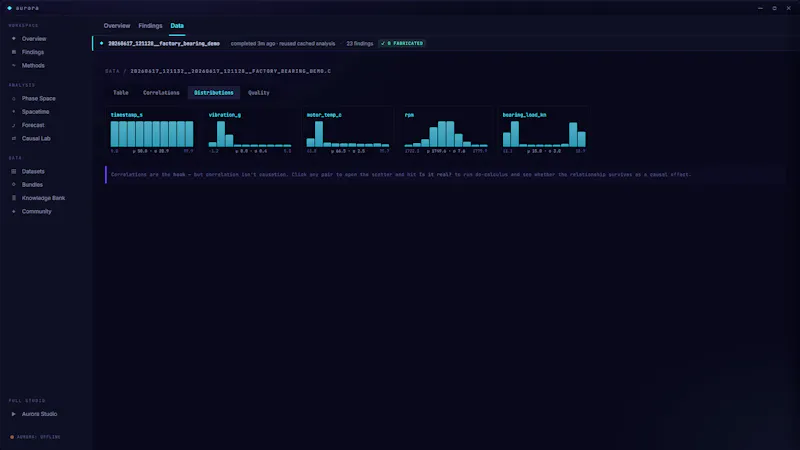The image size is (800, 450).
Task: Click the aurora logo icon in title bar
Action: coord(10,8)
